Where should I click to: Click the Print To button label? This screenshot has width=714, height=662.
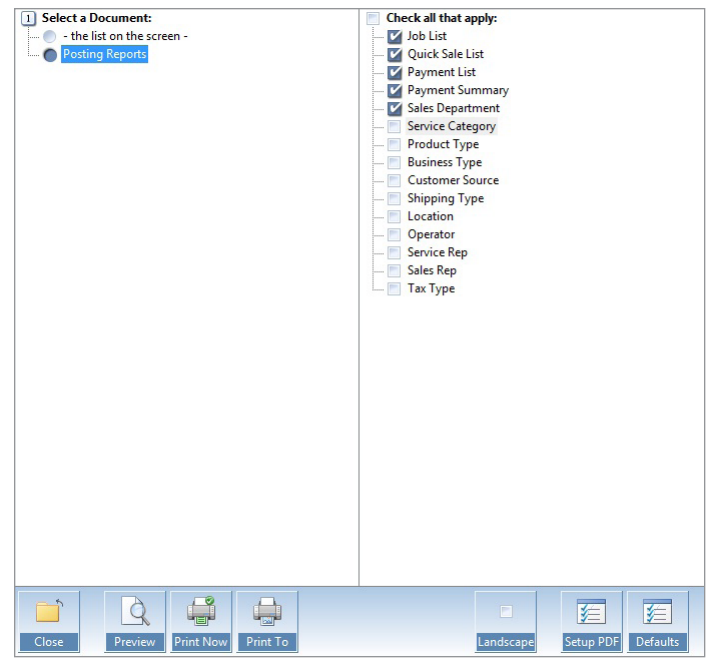[267, 642]
